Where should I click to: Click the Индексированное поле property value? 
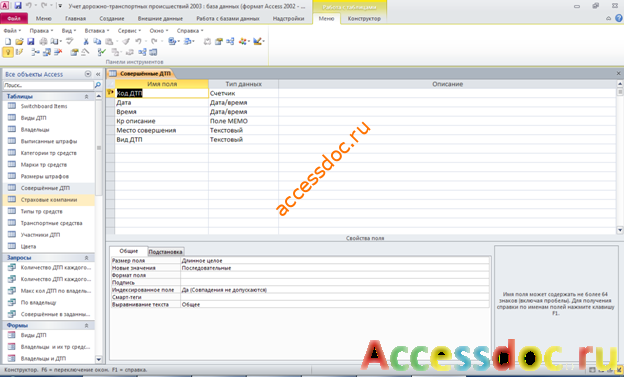(335, 290)
